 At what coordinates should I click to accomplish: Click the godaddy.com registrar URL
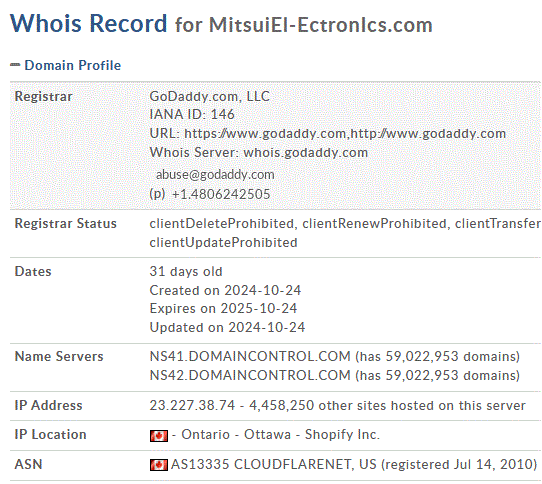click(x=345, y=134)
